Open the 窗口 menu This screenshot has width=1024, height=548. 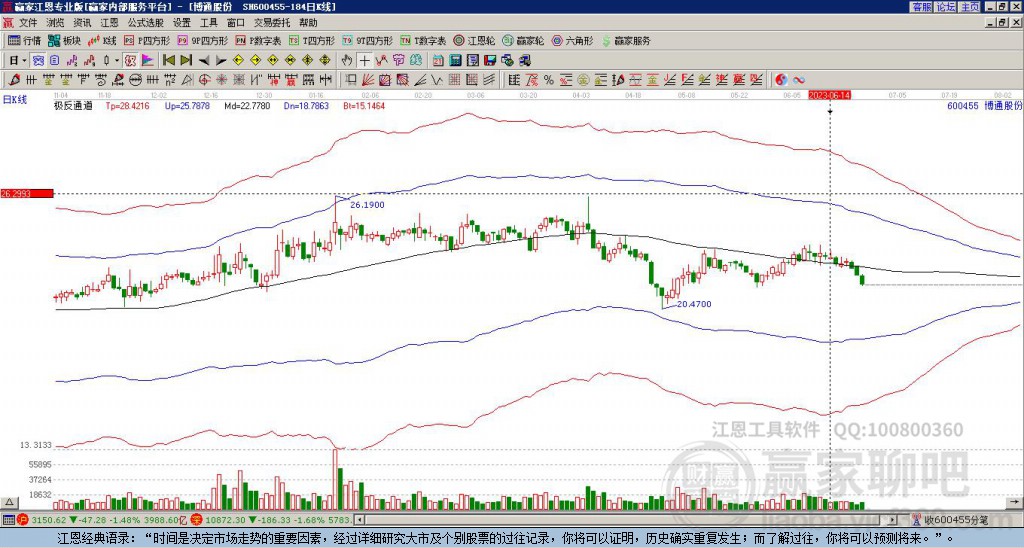point(236,23)
